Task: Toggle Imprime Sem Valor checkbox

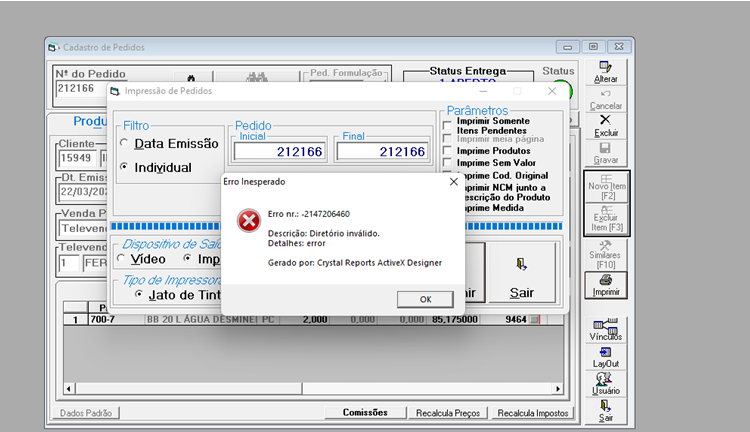Action: [447, 163]
